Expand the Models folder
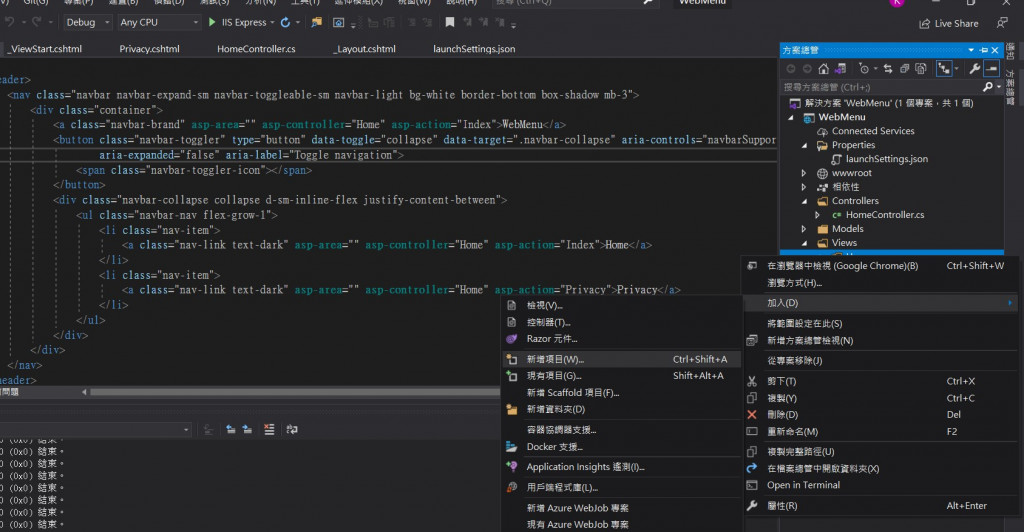Image resolution: width=1024 pixels, height=532 pixels. (804, 228)
